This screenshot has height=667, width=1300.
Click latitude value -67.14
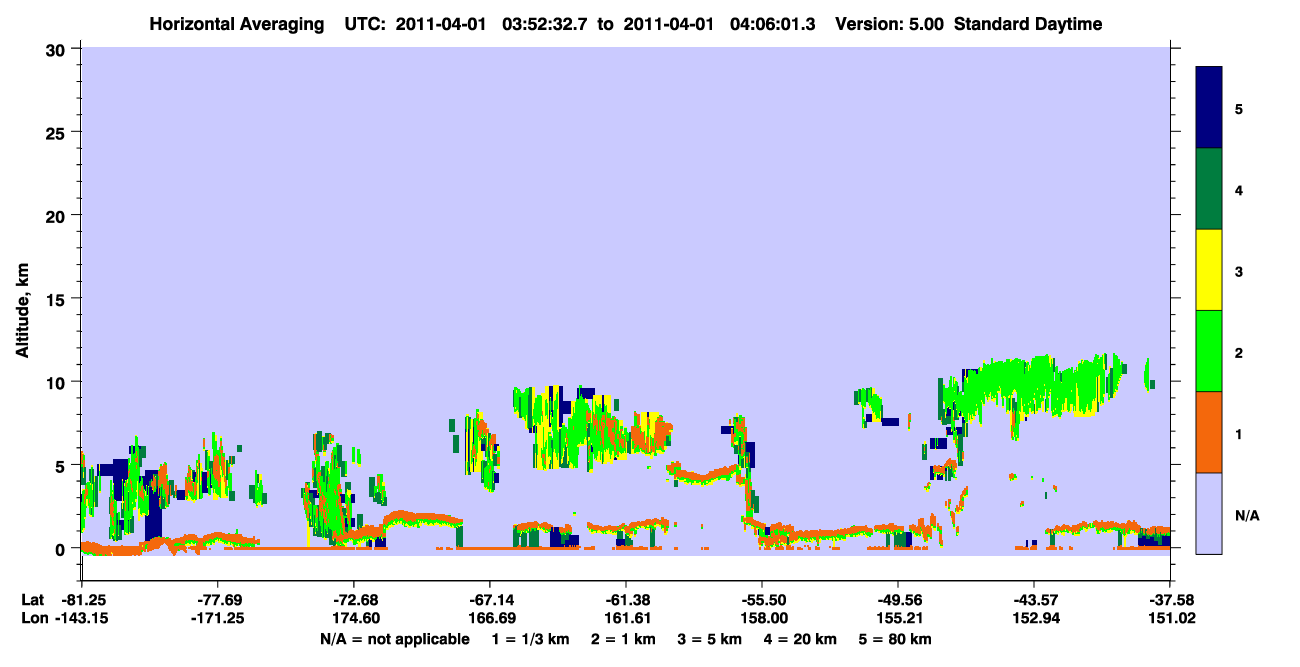click(x=490, y=600)
